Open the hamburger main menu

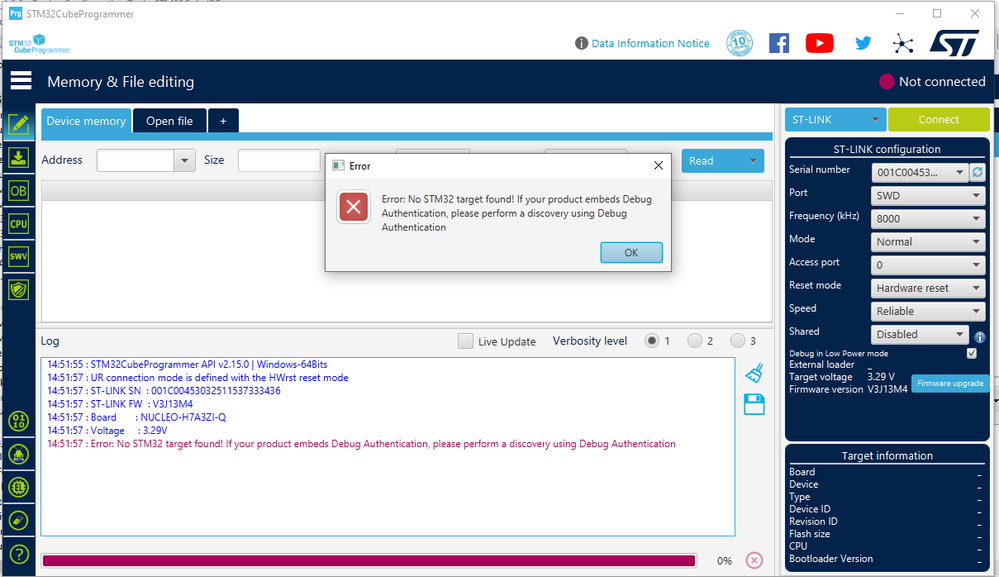click(x=20, y=81)
